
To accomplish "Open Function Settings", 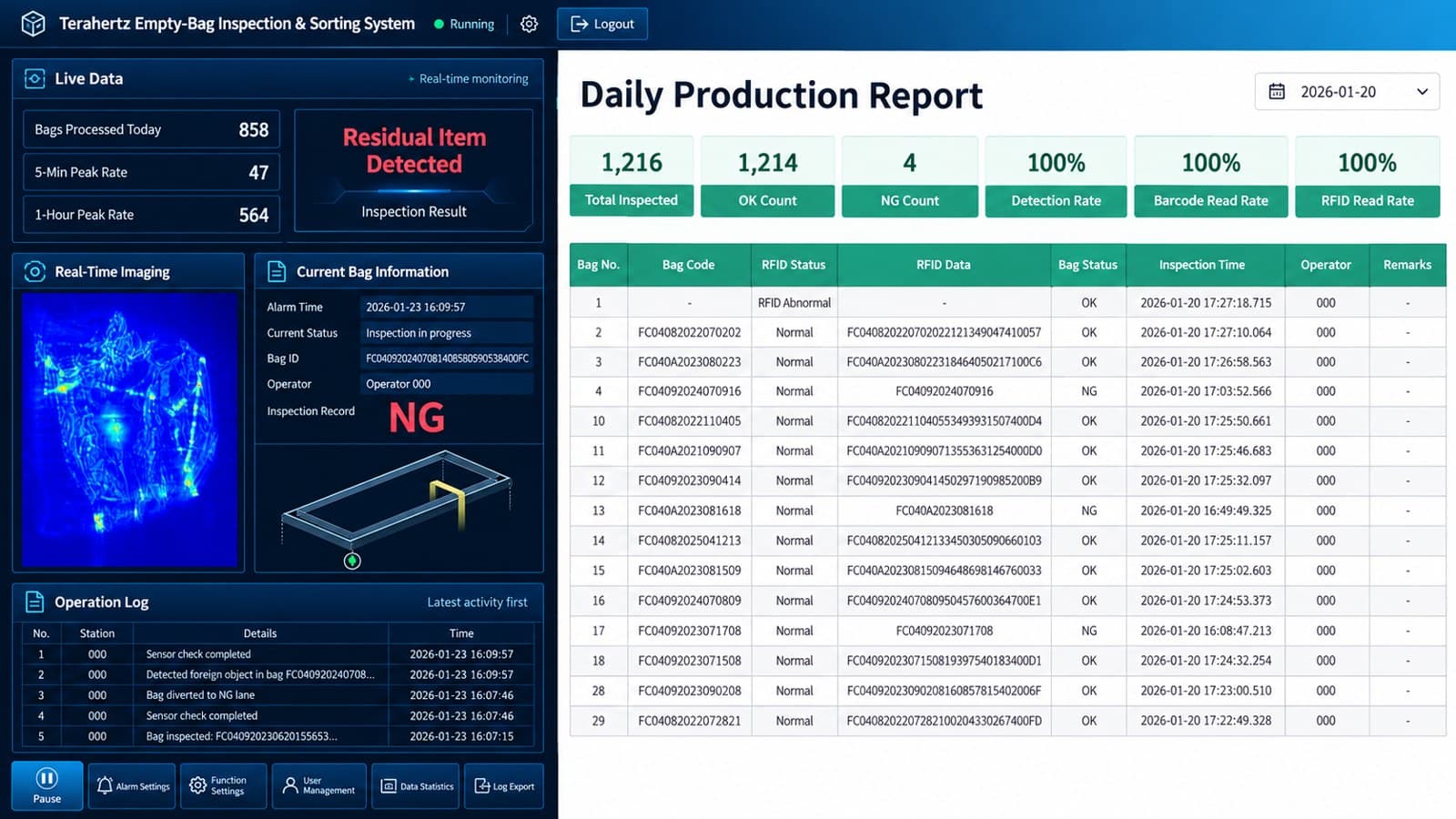I will tap(223, 786).
